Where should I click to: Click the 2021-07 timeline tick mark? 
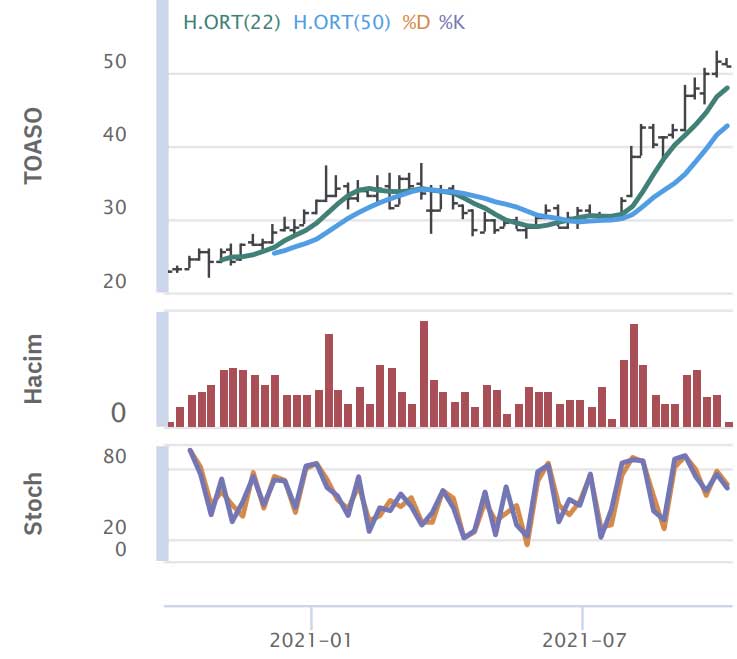[x=582, y=617]
